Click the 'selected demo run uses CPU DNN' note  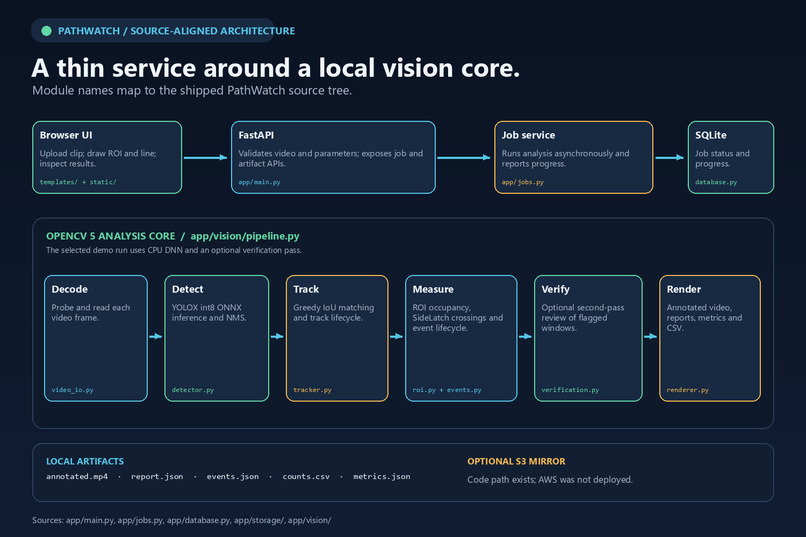tap(174, 250)
